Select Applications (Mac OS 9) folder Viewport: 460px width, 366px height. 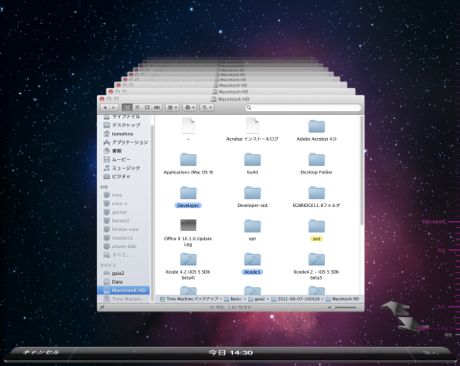point(188,163)
